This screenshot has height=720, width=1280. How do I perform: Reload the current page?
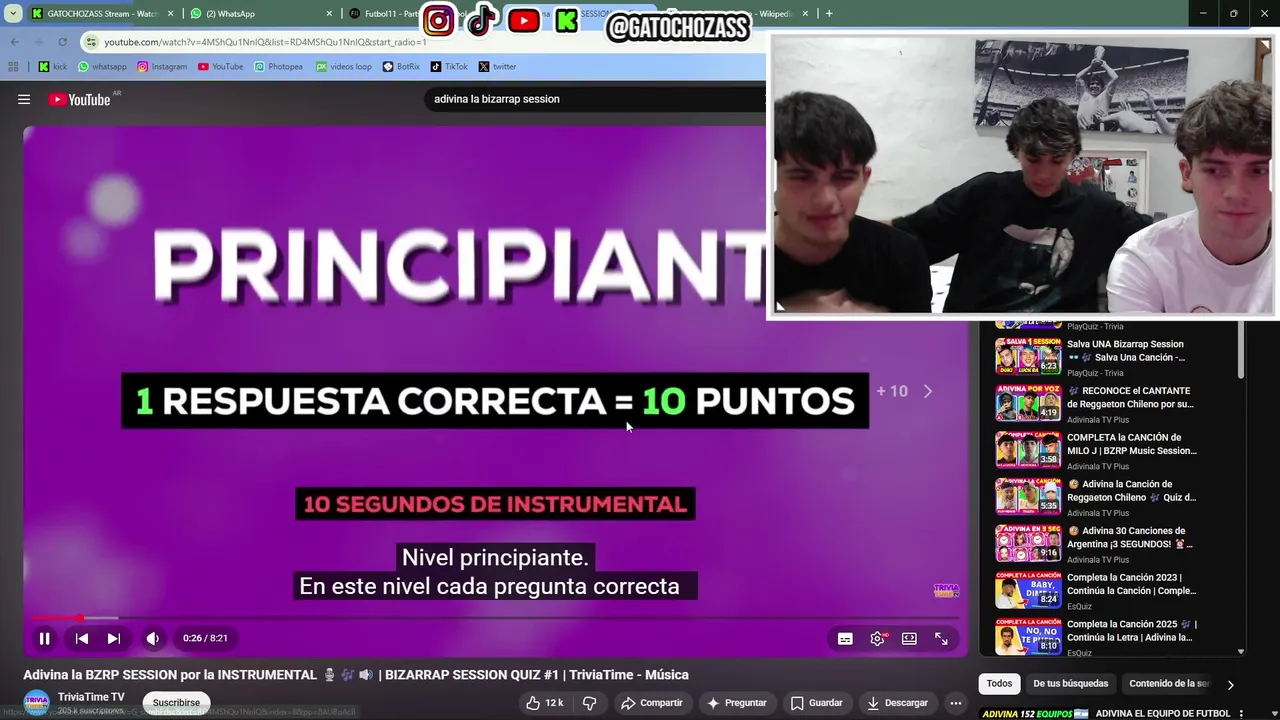pos(62,42)
